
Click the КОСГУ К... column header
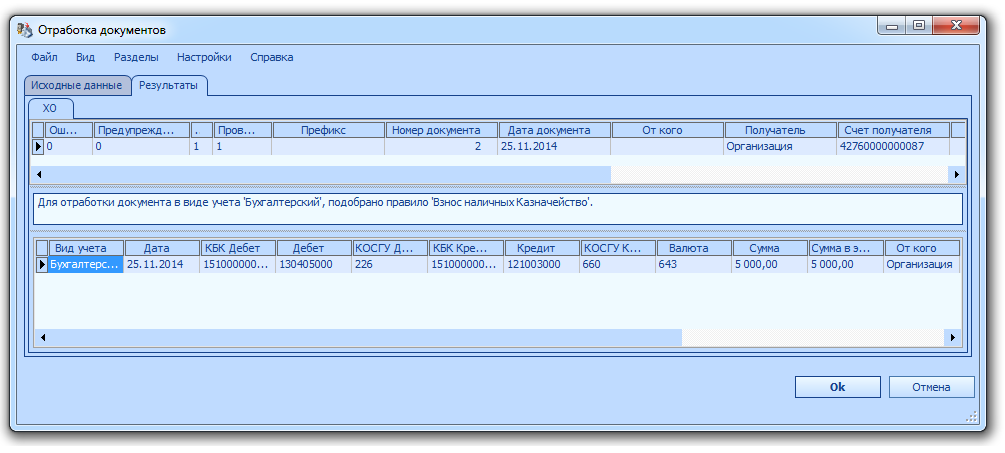coord(618,248)
